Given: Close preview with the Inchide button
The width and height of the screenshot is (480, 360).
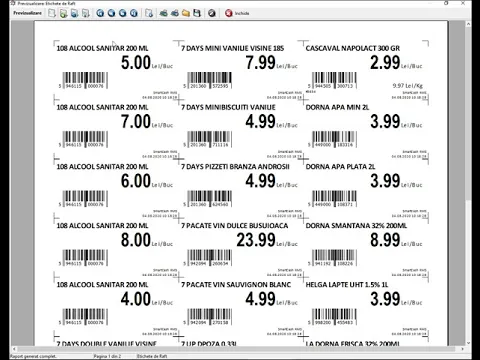Looking at the screenshot, I should tap(237, 13).
